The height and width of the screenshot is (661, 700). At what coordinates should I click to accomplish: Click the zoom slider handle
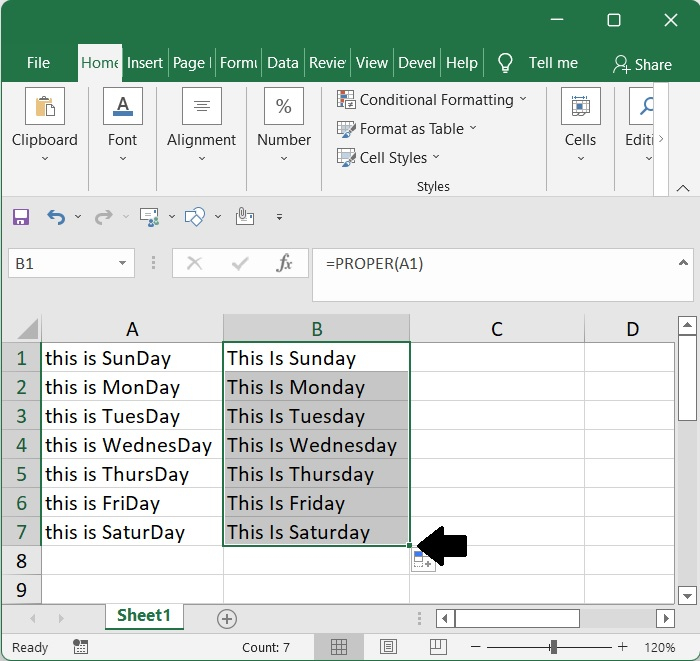(553, 647)
